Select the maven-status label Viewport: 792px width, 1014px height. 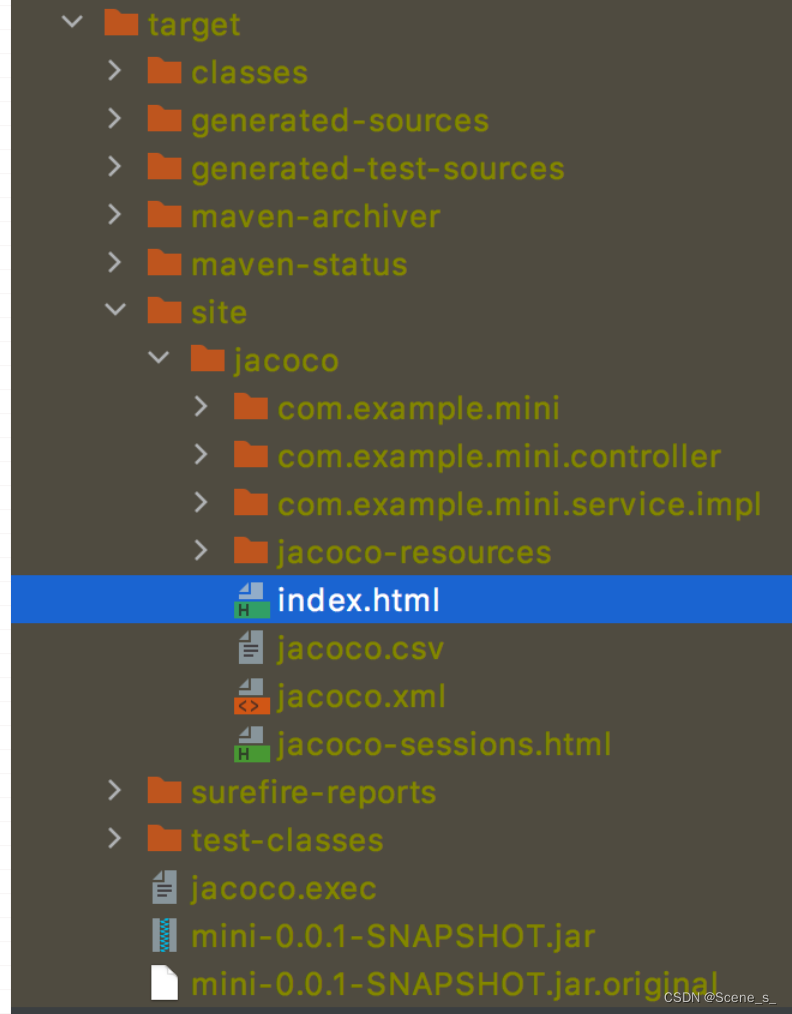point(299,264)
